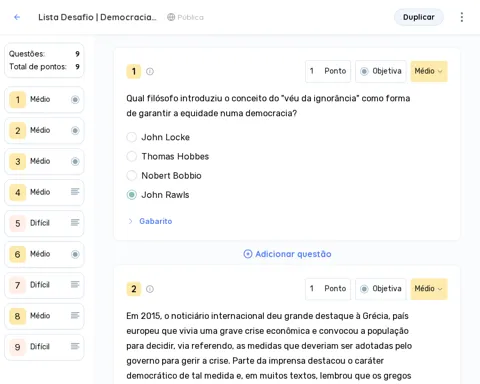The image size is (480, 384).
Task: Click the question 1 text about véu da ignorância
Action: click(268, 106)
